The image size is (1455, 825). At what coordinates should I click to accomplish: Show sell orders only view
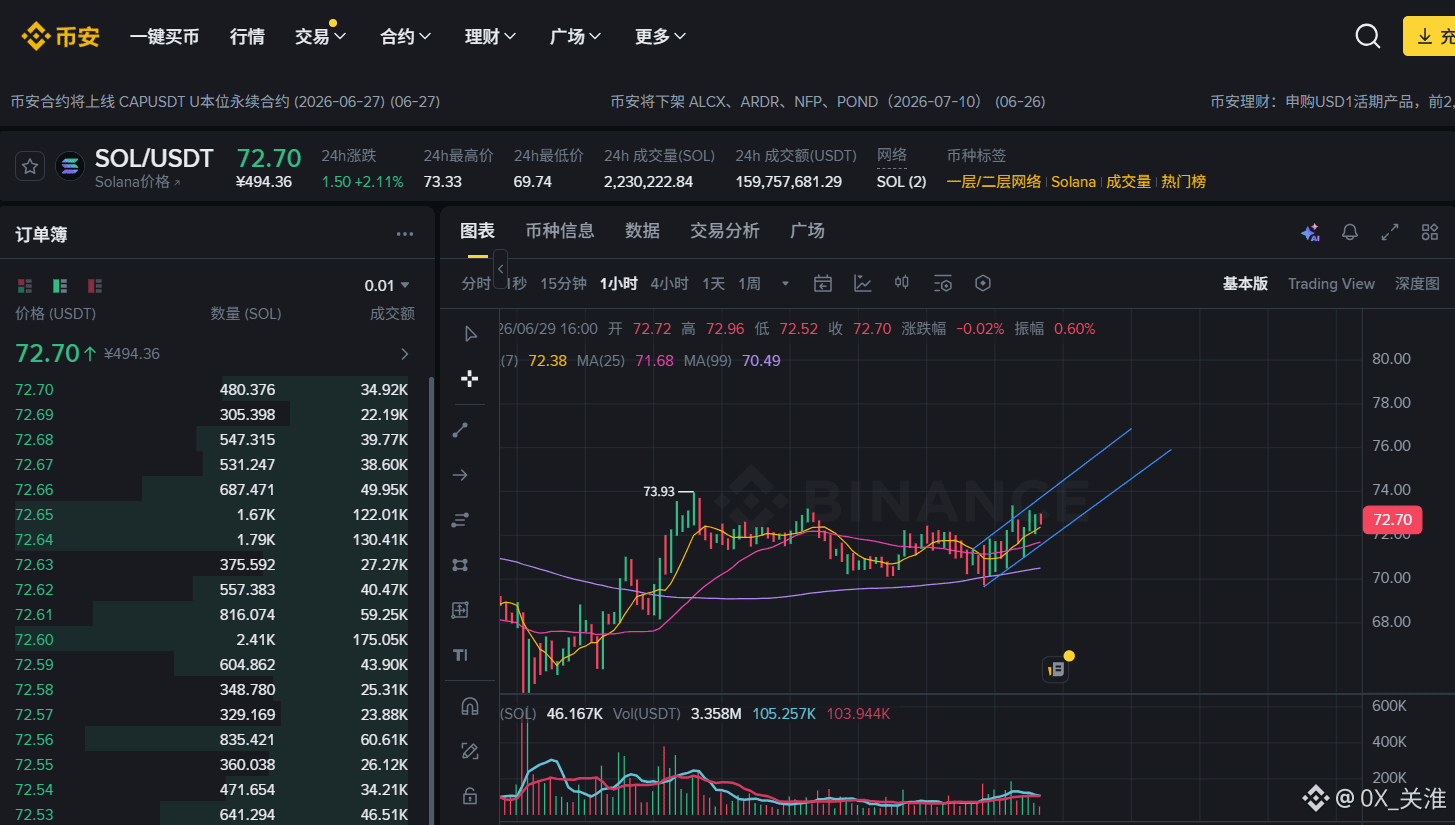pos(95,286)
